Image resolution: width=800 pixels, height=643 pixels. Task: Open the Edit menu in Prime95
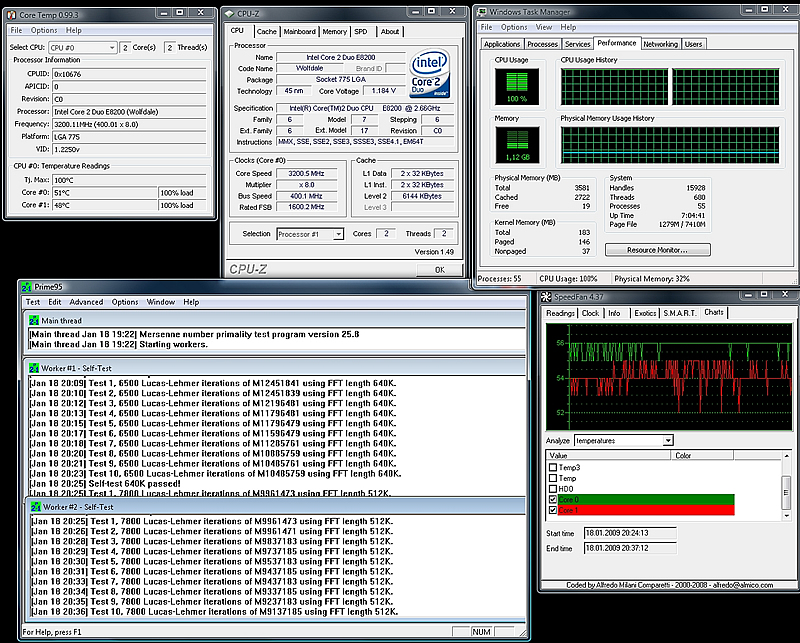point(55,302)
